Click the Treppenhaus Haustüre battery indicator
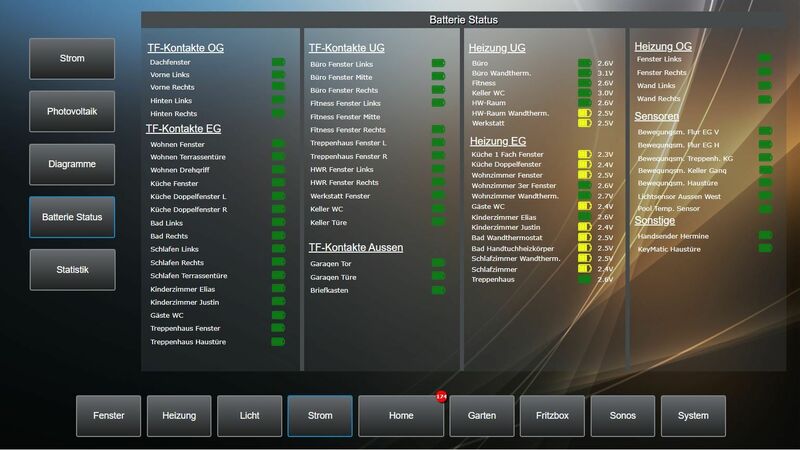 (x=278, y=342)
